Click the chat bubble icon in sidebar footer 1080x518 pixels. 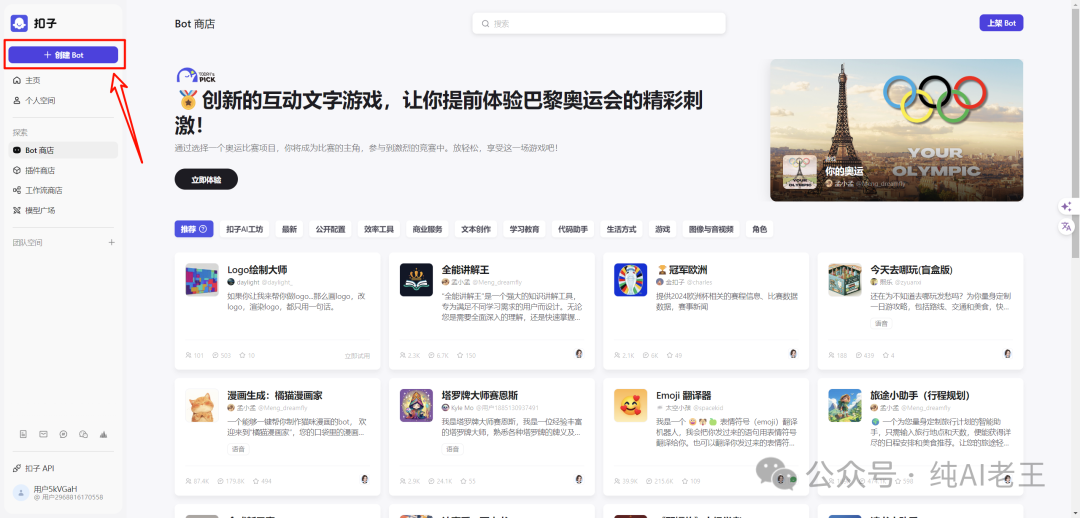[63, 434]
